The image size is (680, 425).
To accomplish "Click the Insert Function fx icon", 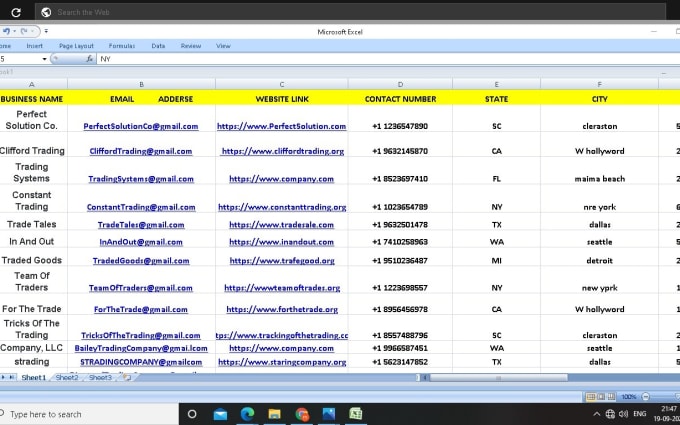I will tap(89, 59).
